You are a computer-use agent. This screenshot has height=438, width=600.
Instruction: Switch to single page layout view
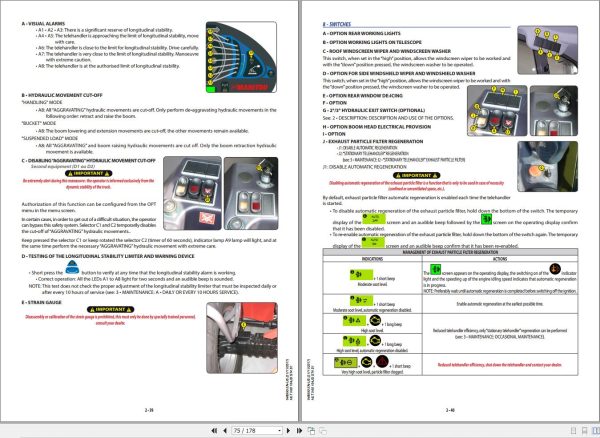[573, 431]
